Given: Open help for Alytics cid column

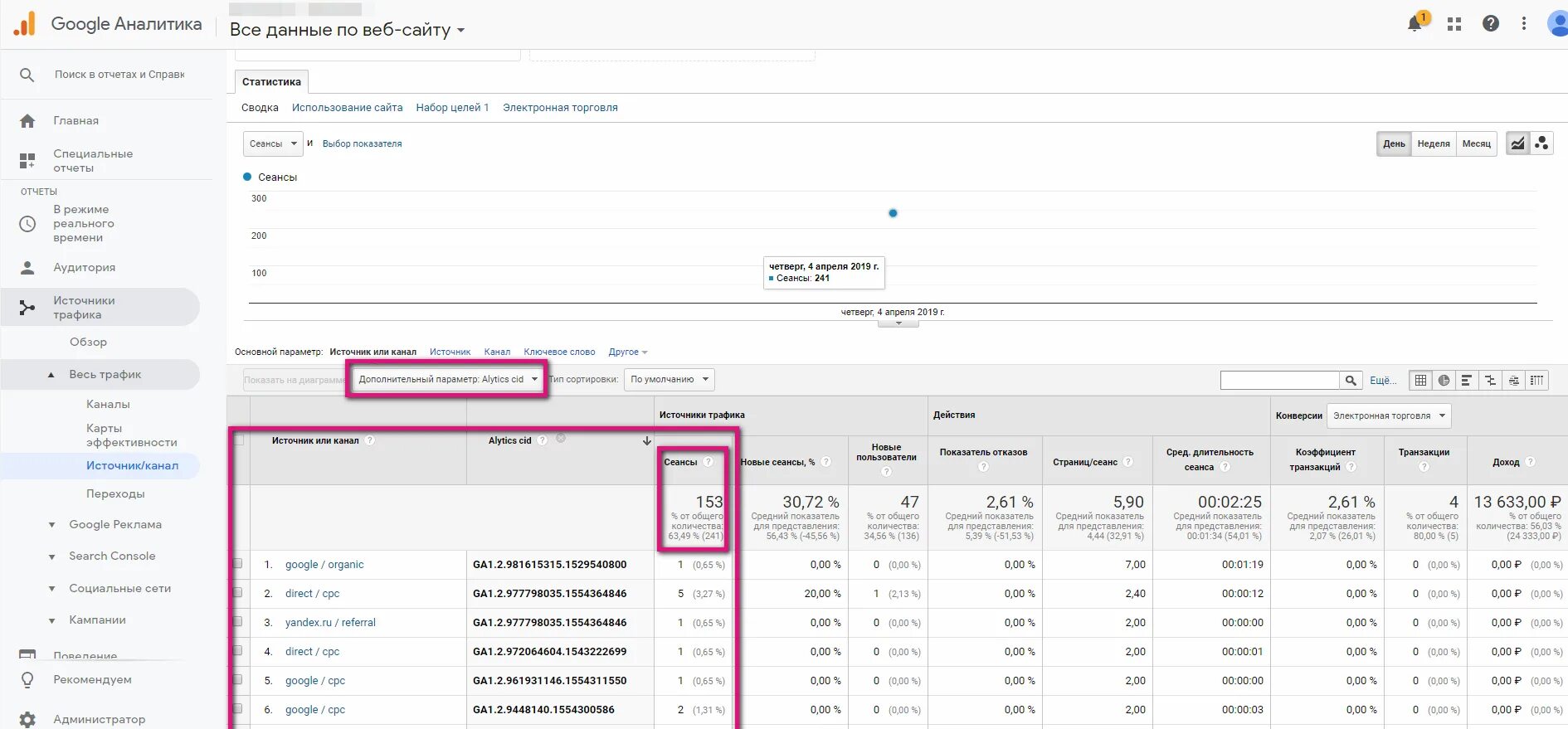Looking at the screenshot, I should [x=542, y=440].
